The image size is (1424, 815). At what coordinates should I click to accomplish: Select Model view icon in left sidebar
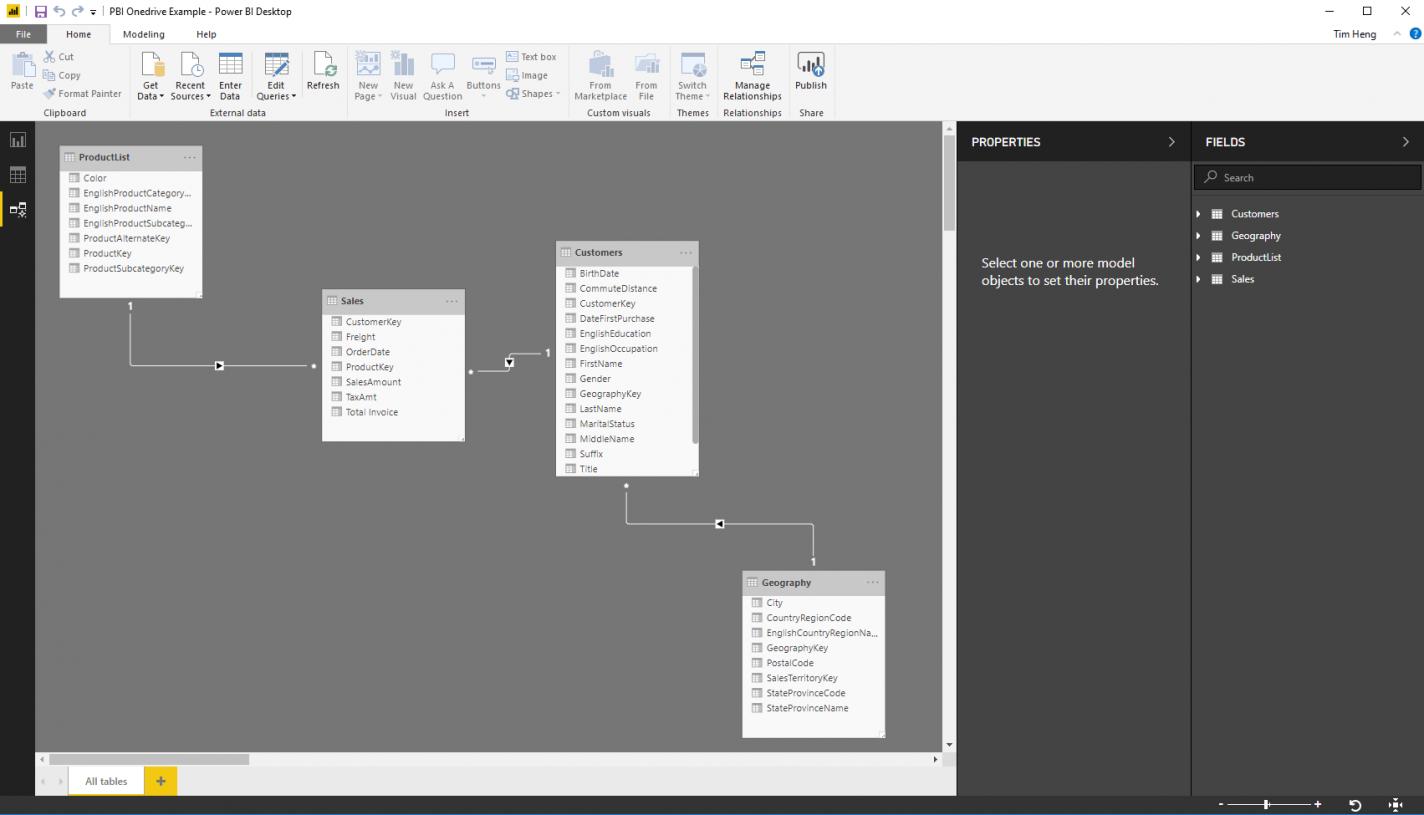17,209
